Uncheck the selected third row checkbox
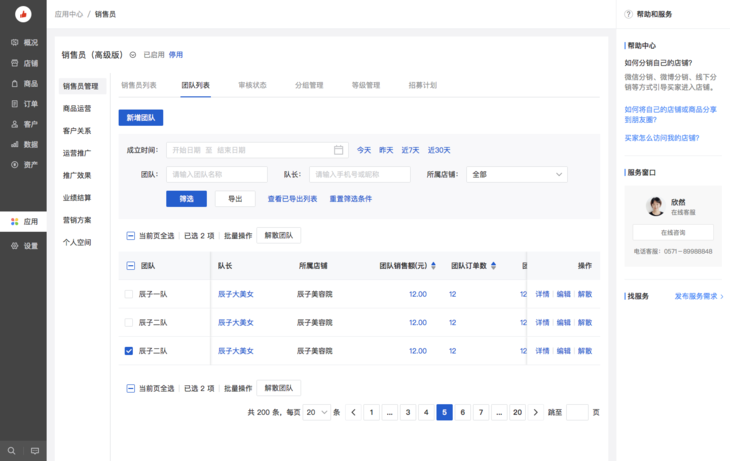 tap(129, 351)
